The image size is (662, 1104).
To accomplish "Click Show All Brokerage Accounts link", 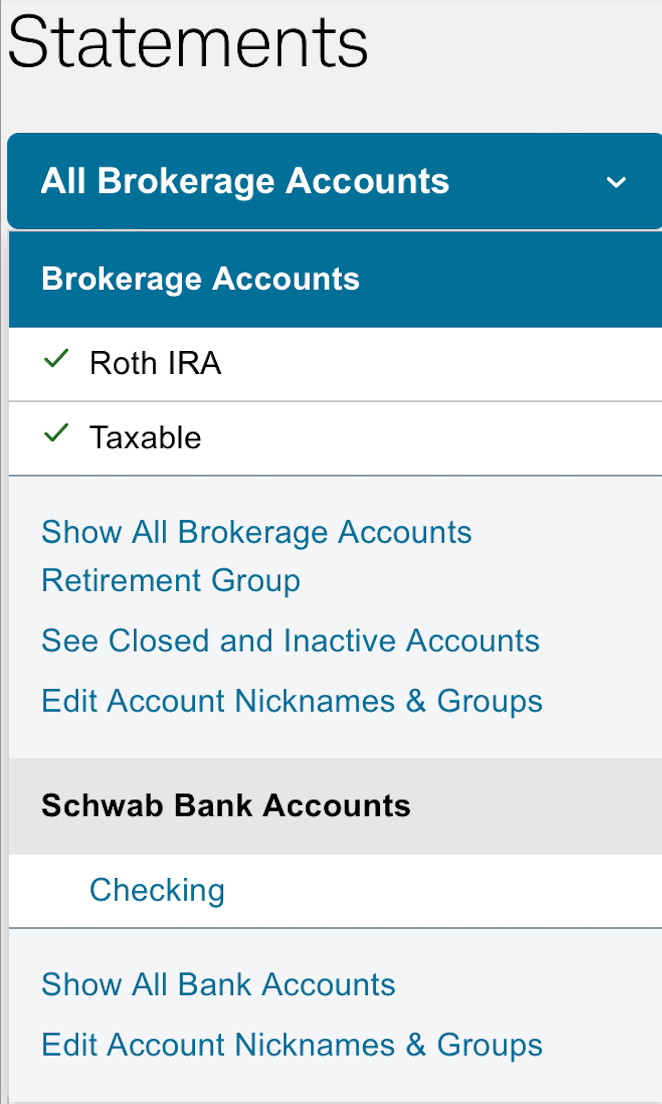I will (256, 532).
